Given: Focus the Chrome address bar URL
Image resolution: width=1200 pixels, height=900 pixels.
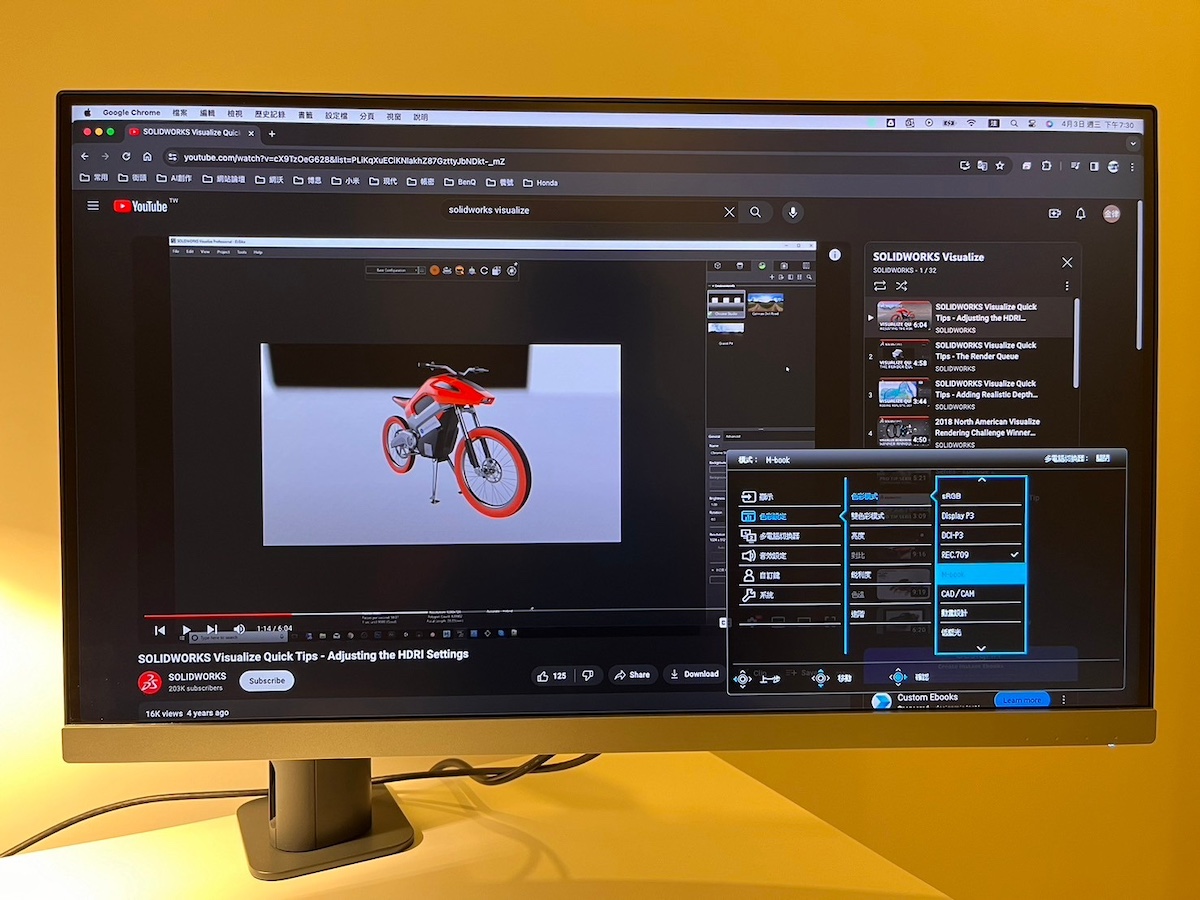Looking at the screenshot, I should pos(344,159).
